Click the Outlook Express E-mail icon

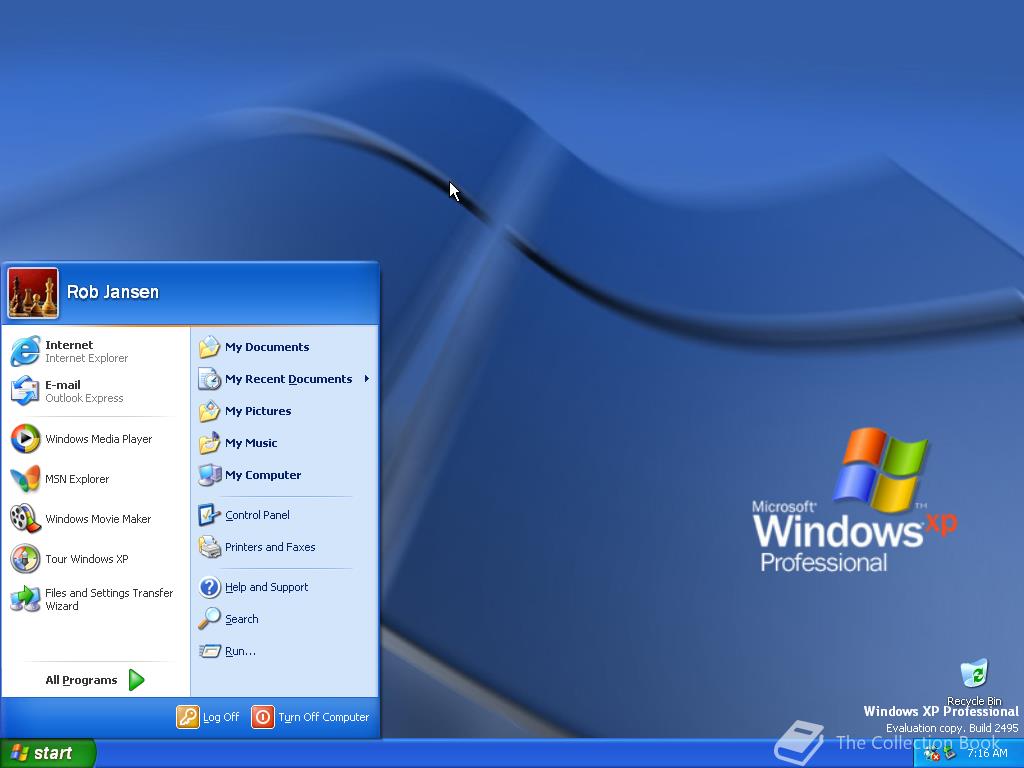(25, 391)
